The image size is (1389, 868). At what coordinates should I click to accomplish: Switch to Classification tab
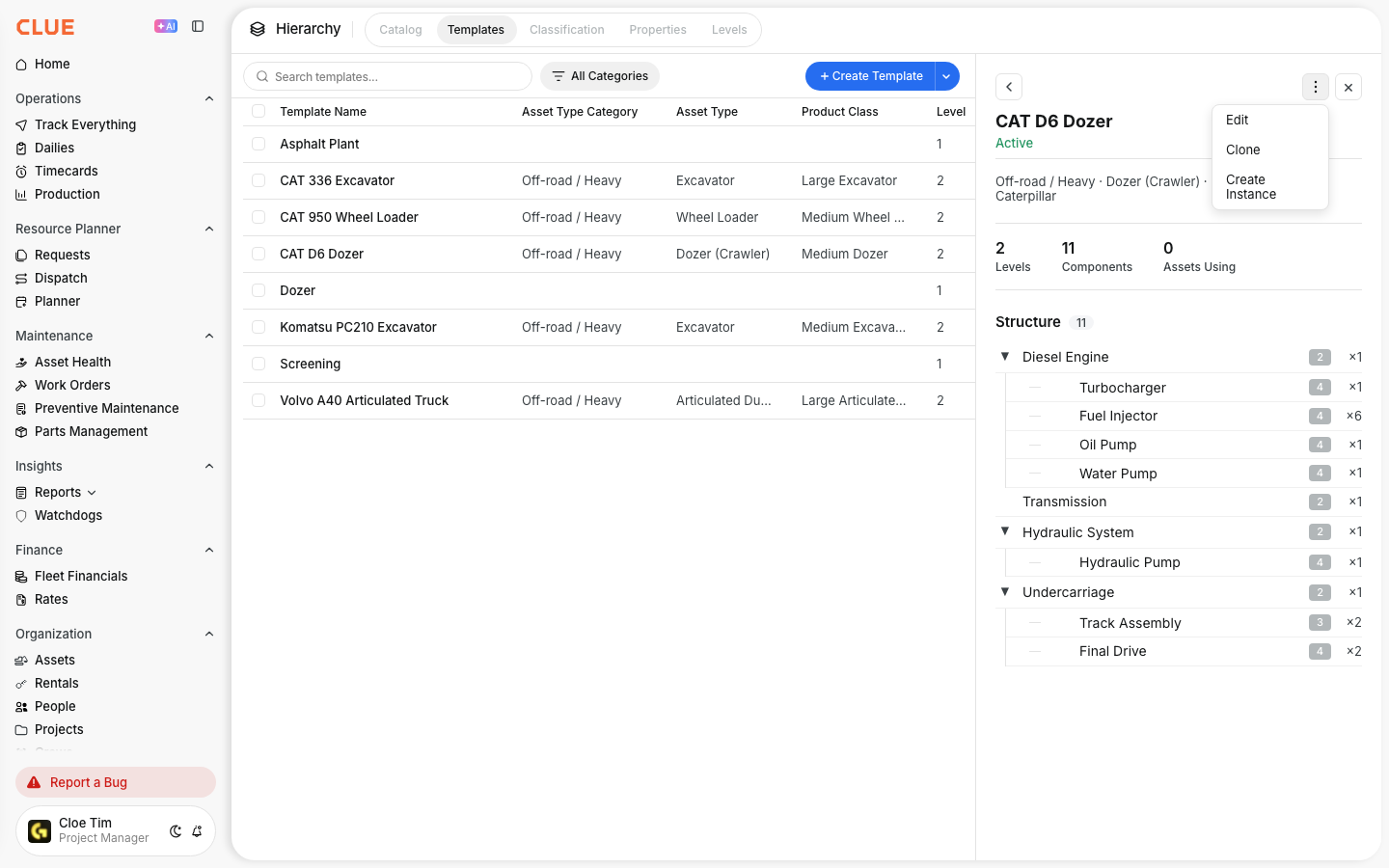(x=567, y=30)
